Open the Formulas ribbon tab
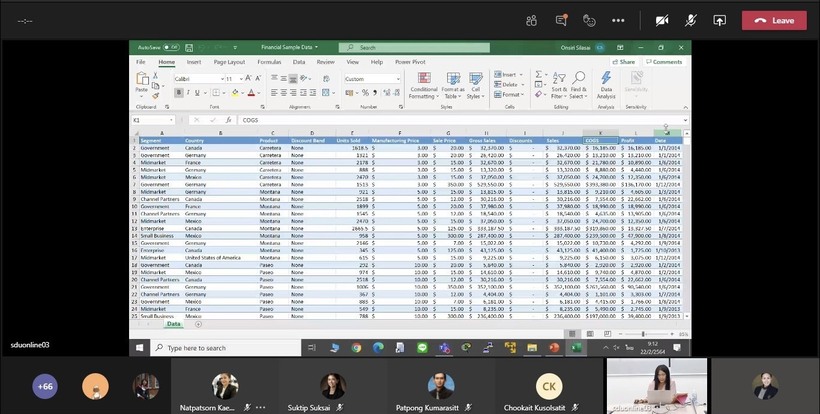 point(268,62)
